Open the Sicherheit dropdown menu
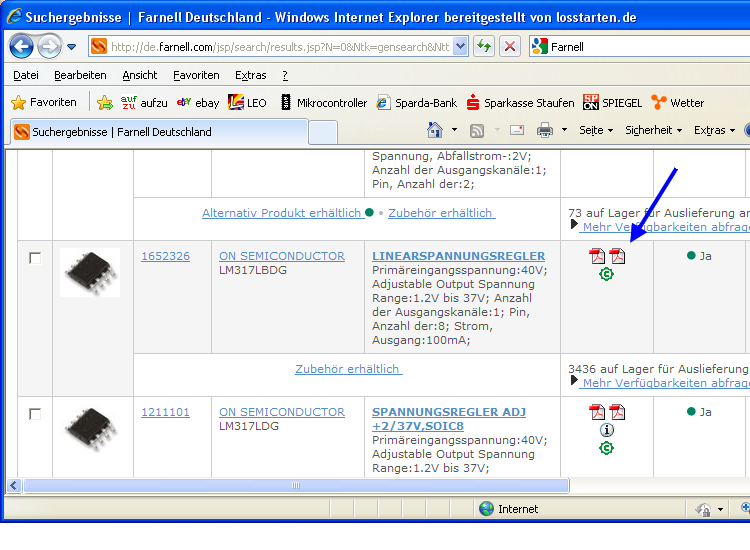Viewport: 750px width, 550px height. 653,130
